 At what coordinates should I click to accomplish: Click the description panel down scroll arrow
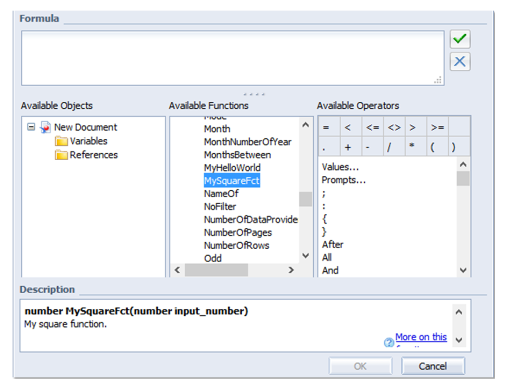459,340
